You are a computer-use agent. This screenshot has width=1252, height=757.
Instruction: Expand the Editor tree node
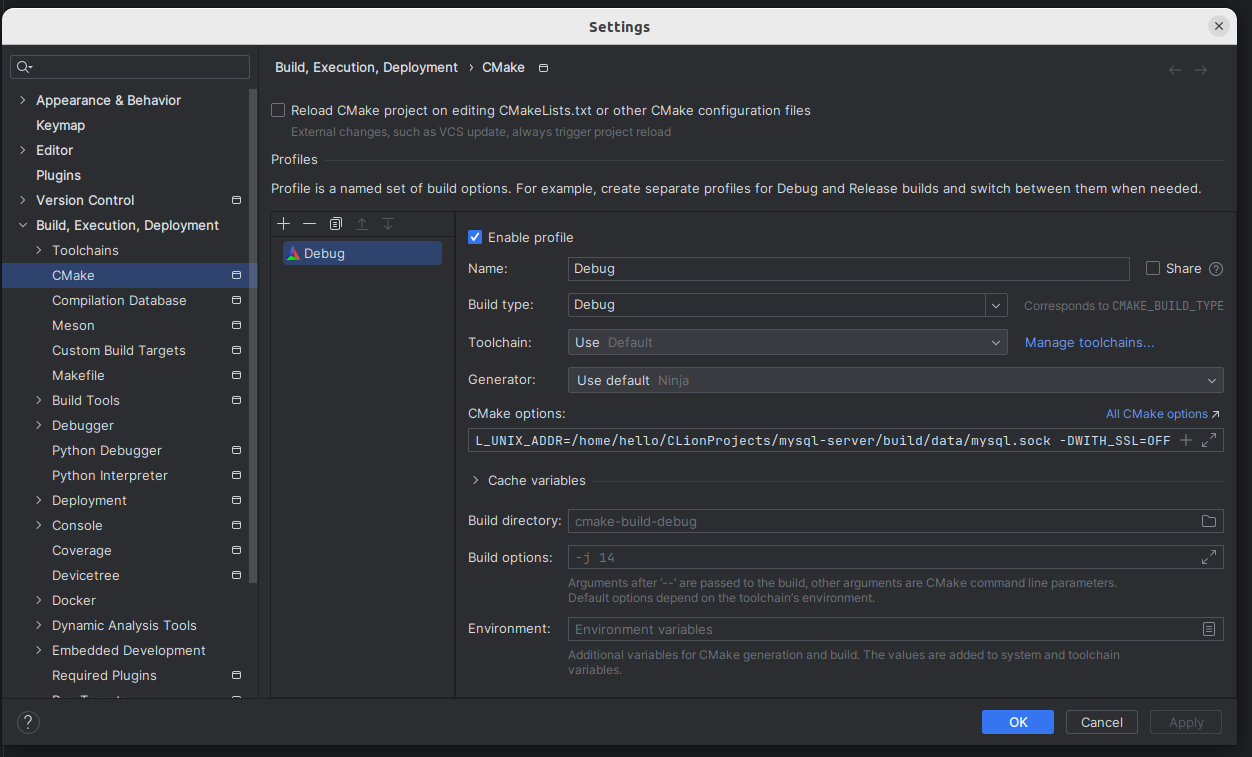click(23, 150)
